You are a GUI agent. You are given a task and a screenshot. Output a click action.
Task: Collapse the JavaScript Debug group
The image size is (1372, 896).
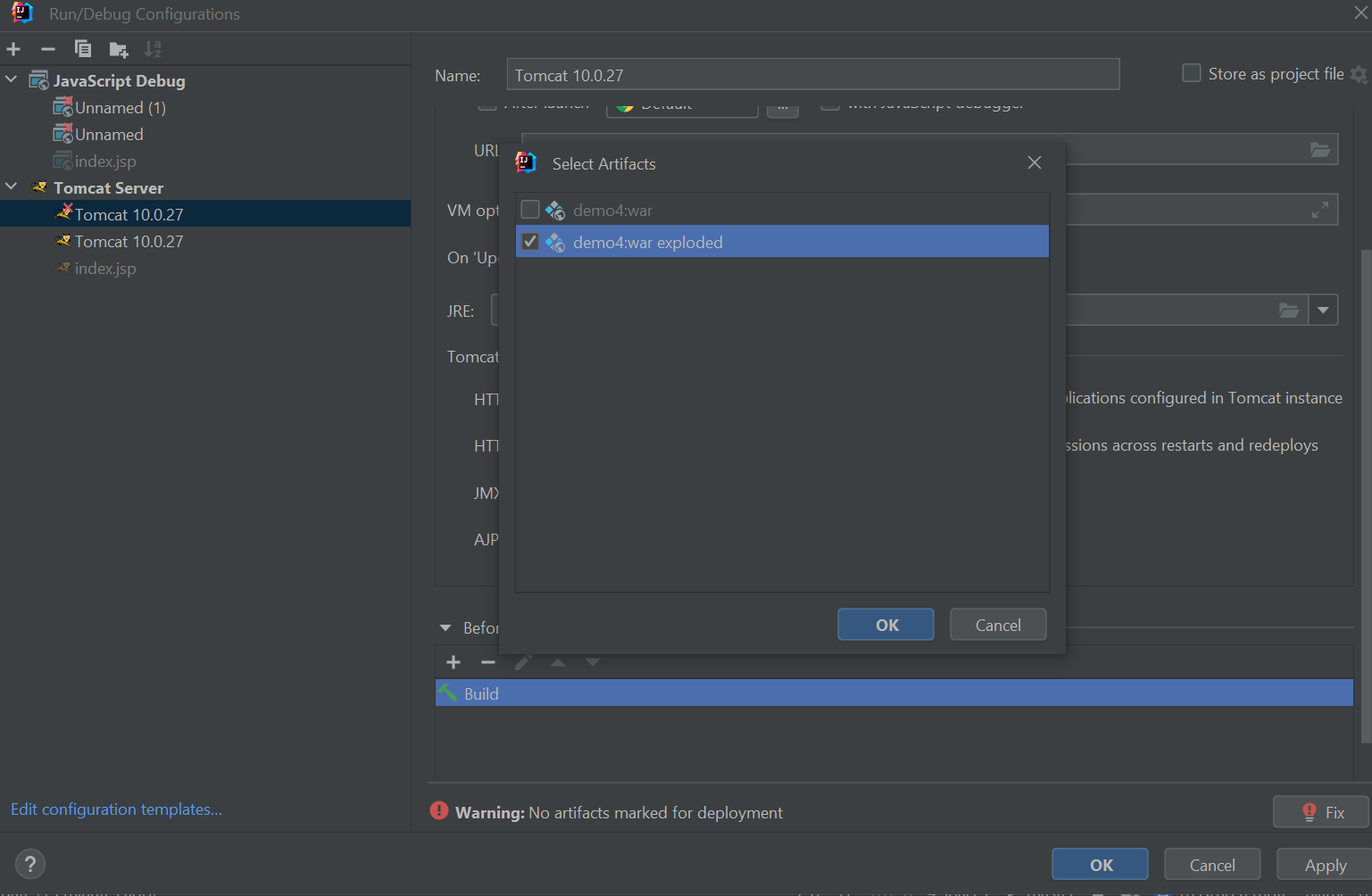point(12,80)
